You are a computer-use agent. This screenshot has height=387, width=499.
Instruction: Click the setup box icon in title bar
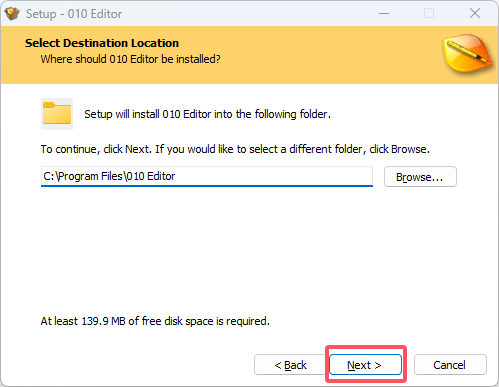click(12, 14)
